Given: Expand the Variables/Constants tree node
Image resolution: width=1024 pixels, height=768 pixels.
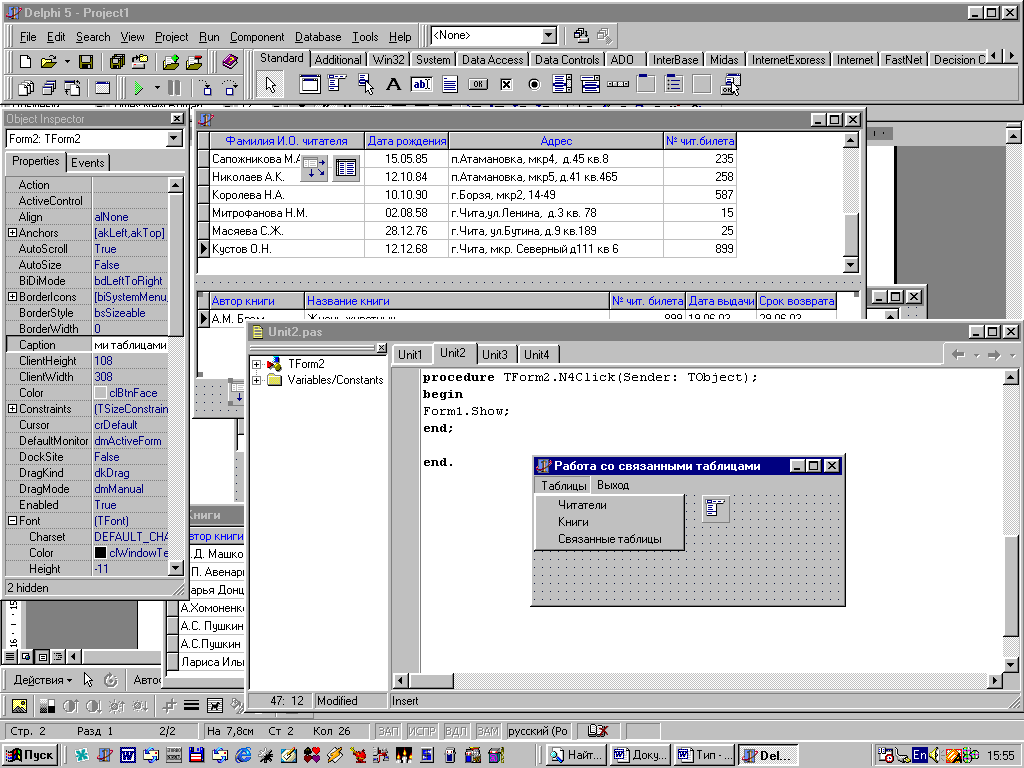Looking at the screenshot, I should [x=257, y=380].
